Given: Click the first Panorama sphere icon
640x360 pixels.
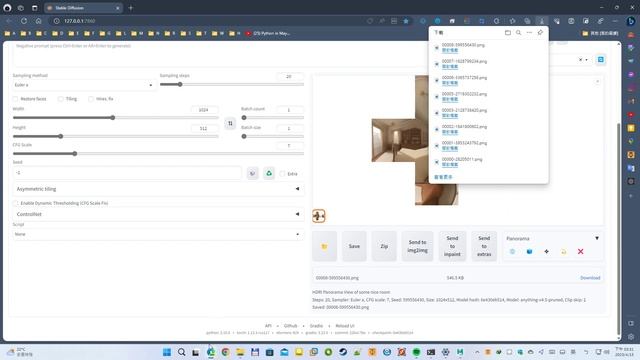Looking at the screenshot, I should (513, 251).
